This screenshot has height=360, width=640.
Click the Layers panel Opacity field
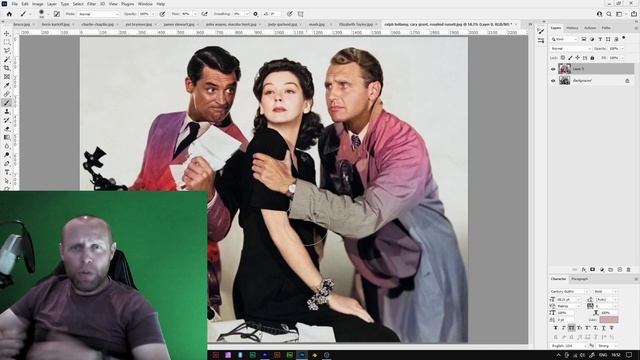coord(615,49)
